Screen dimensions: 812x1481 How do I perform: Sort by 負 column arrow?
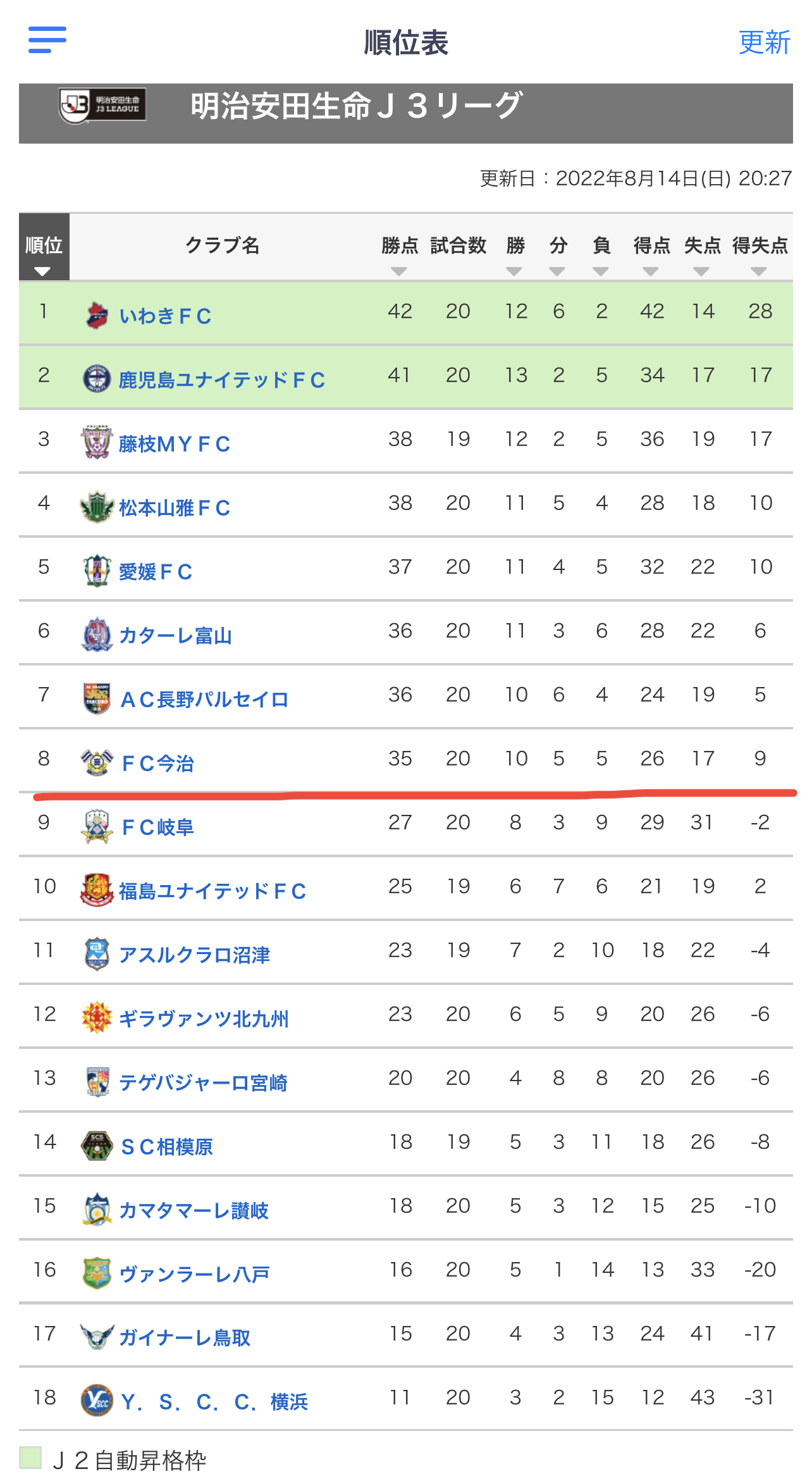tap(601, 271)
